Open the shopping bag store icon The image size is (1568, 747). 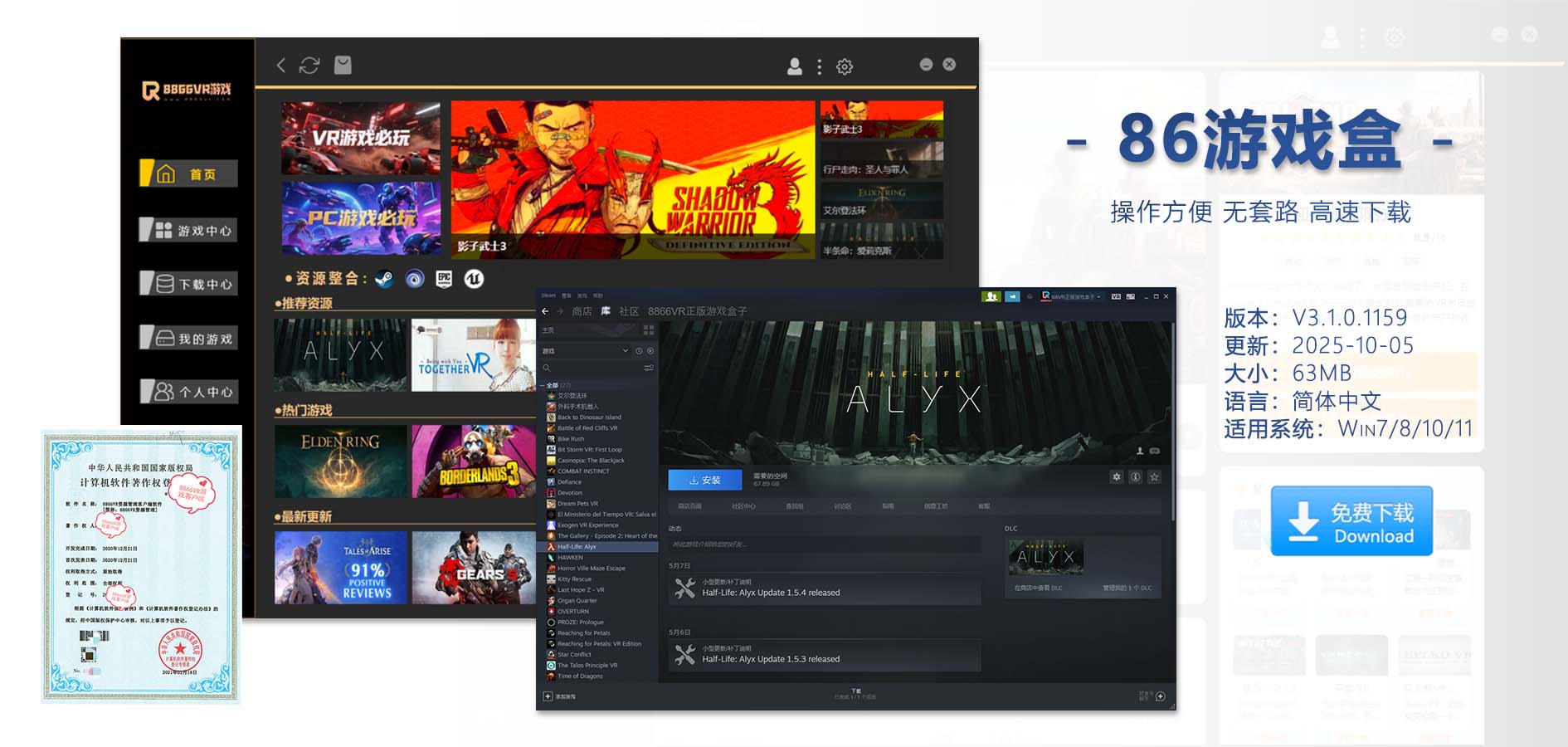click(343, 66)
